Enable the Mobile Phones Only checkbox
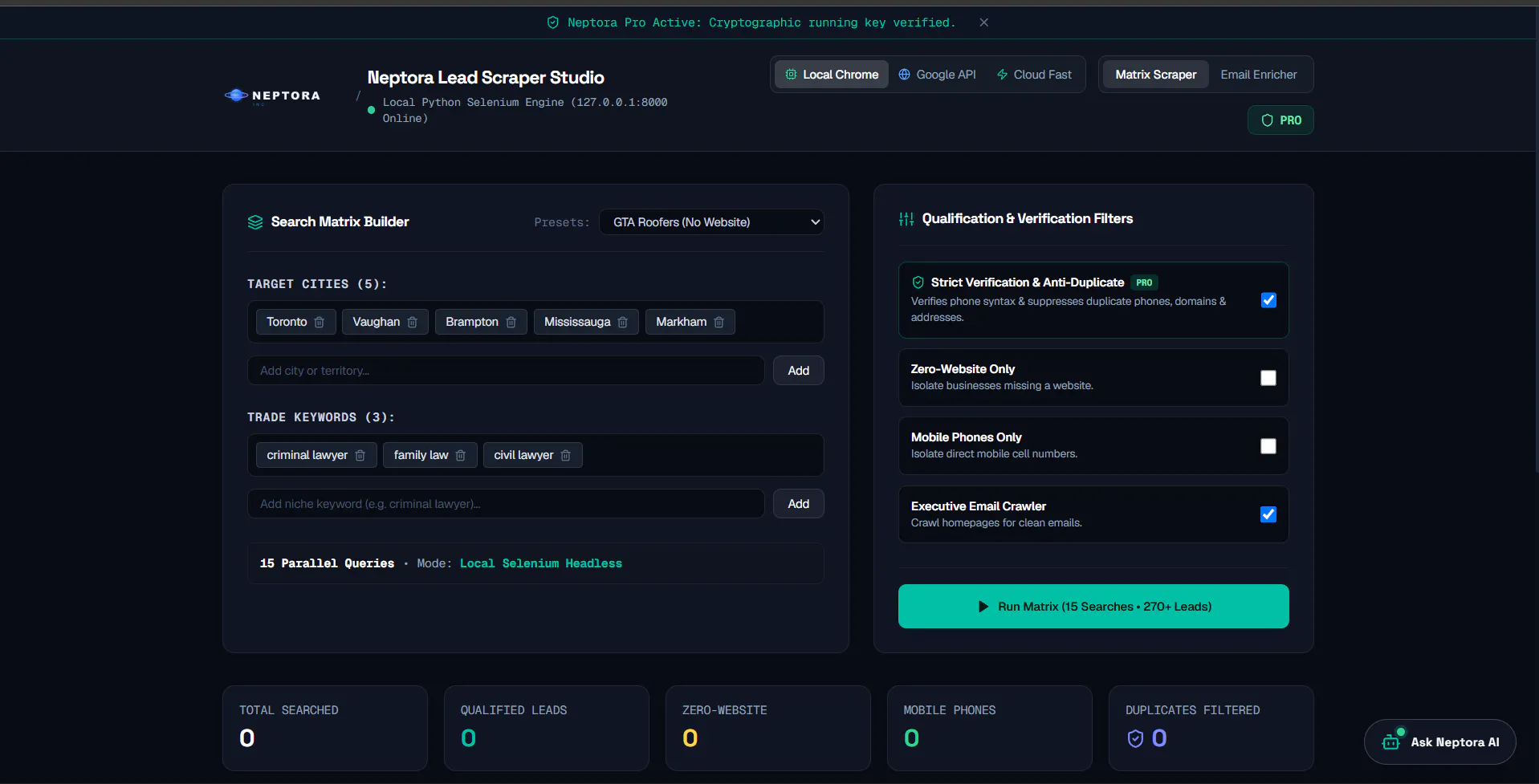This screenshot has width=1539, height=784. 1268,446
